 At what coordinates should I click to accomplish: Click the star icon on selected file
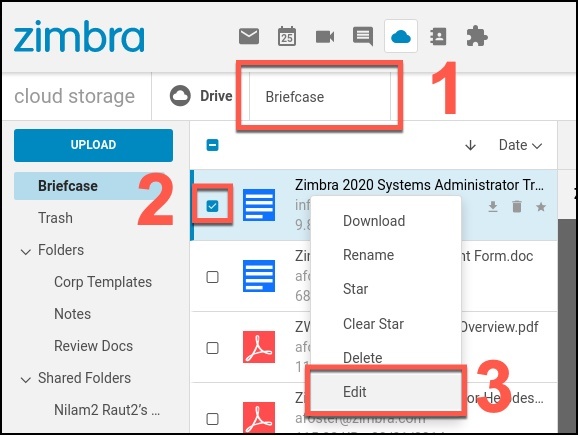(541, 207)
